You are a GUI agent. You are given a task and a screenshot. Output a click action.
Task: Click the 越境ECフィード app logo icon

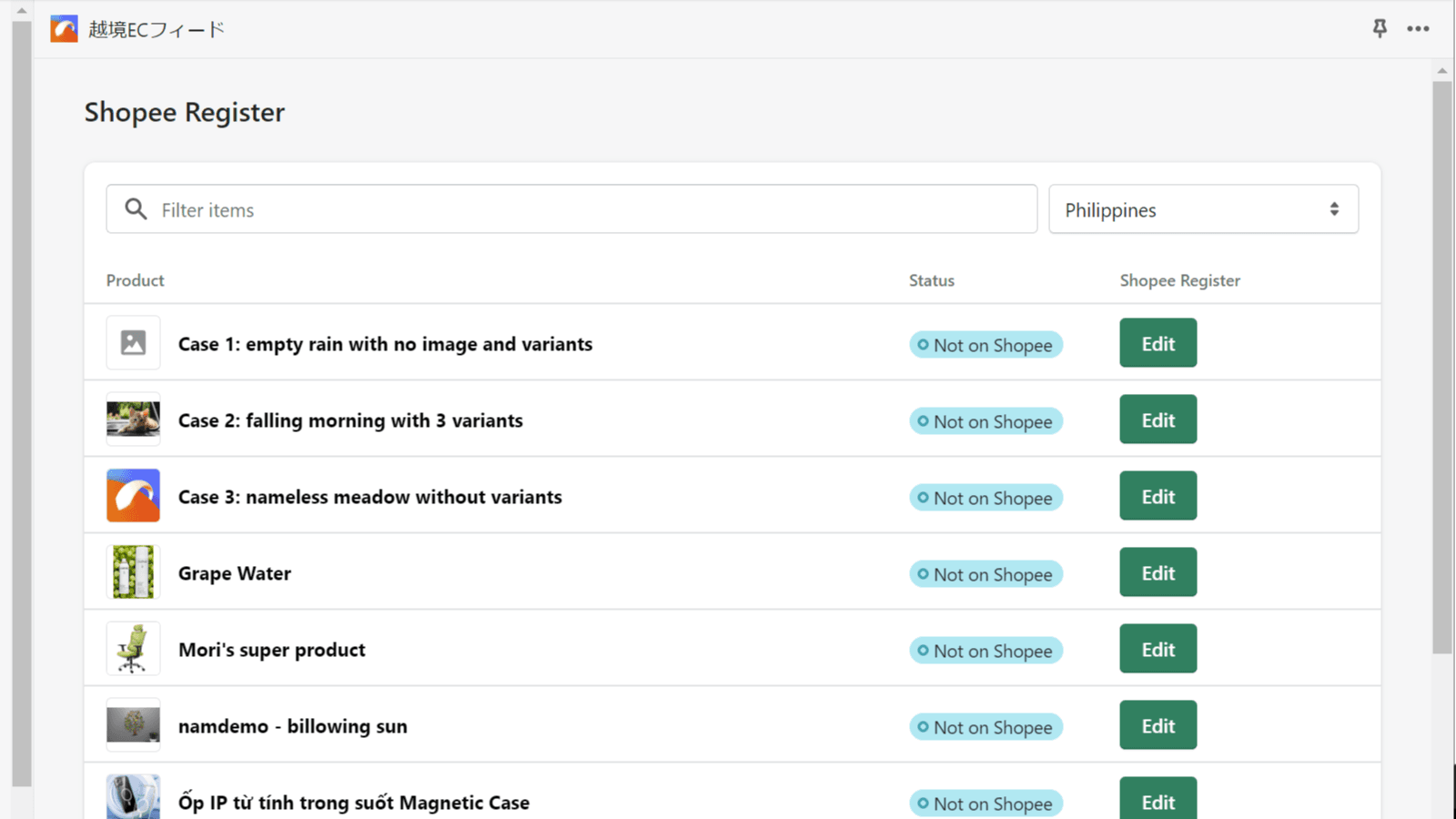pyautogui.click(x=64, y=29)
